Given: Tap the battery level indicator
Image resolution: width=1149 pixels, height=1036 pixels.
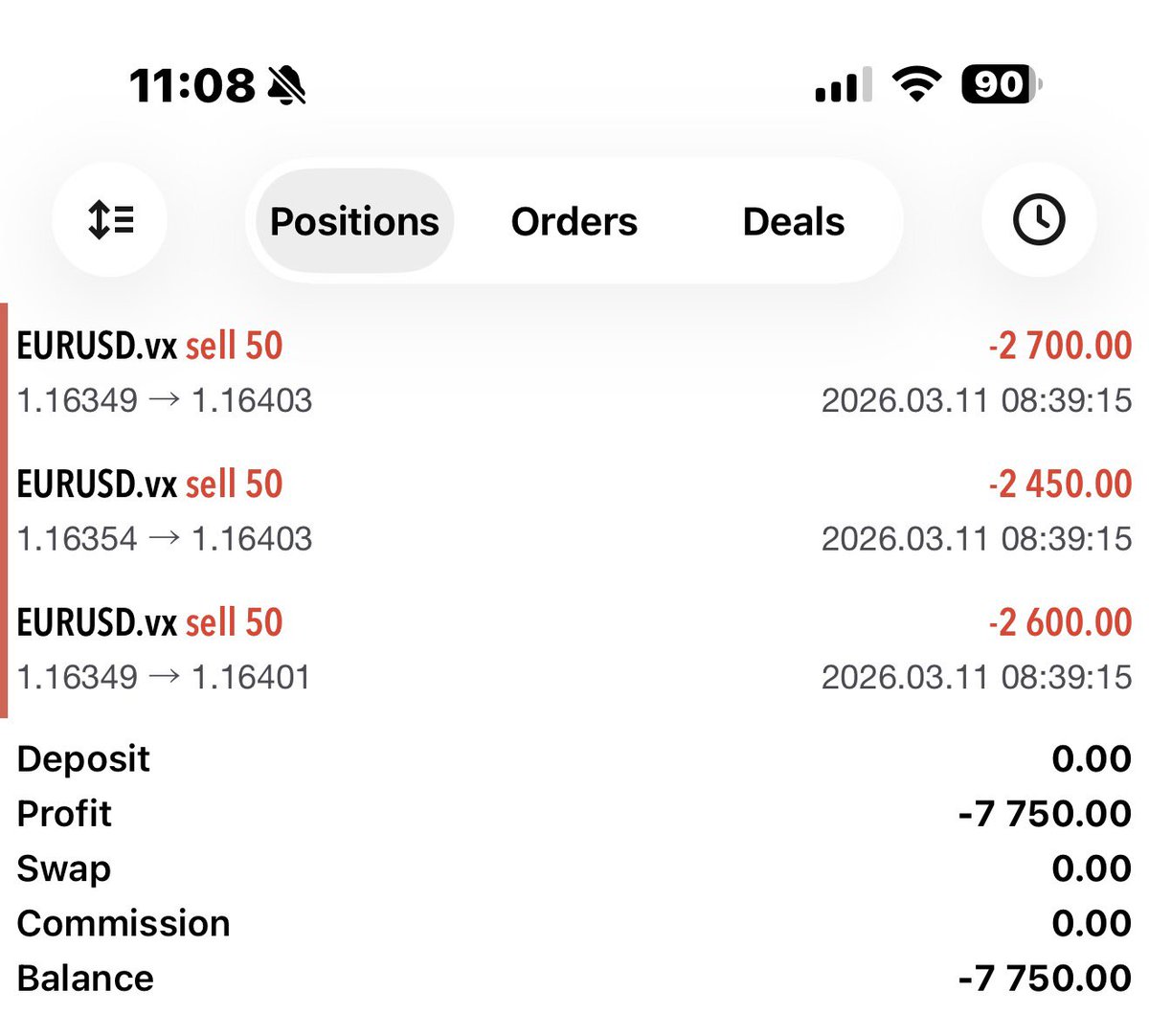Looking at the screenshot, I should 1001,84.
